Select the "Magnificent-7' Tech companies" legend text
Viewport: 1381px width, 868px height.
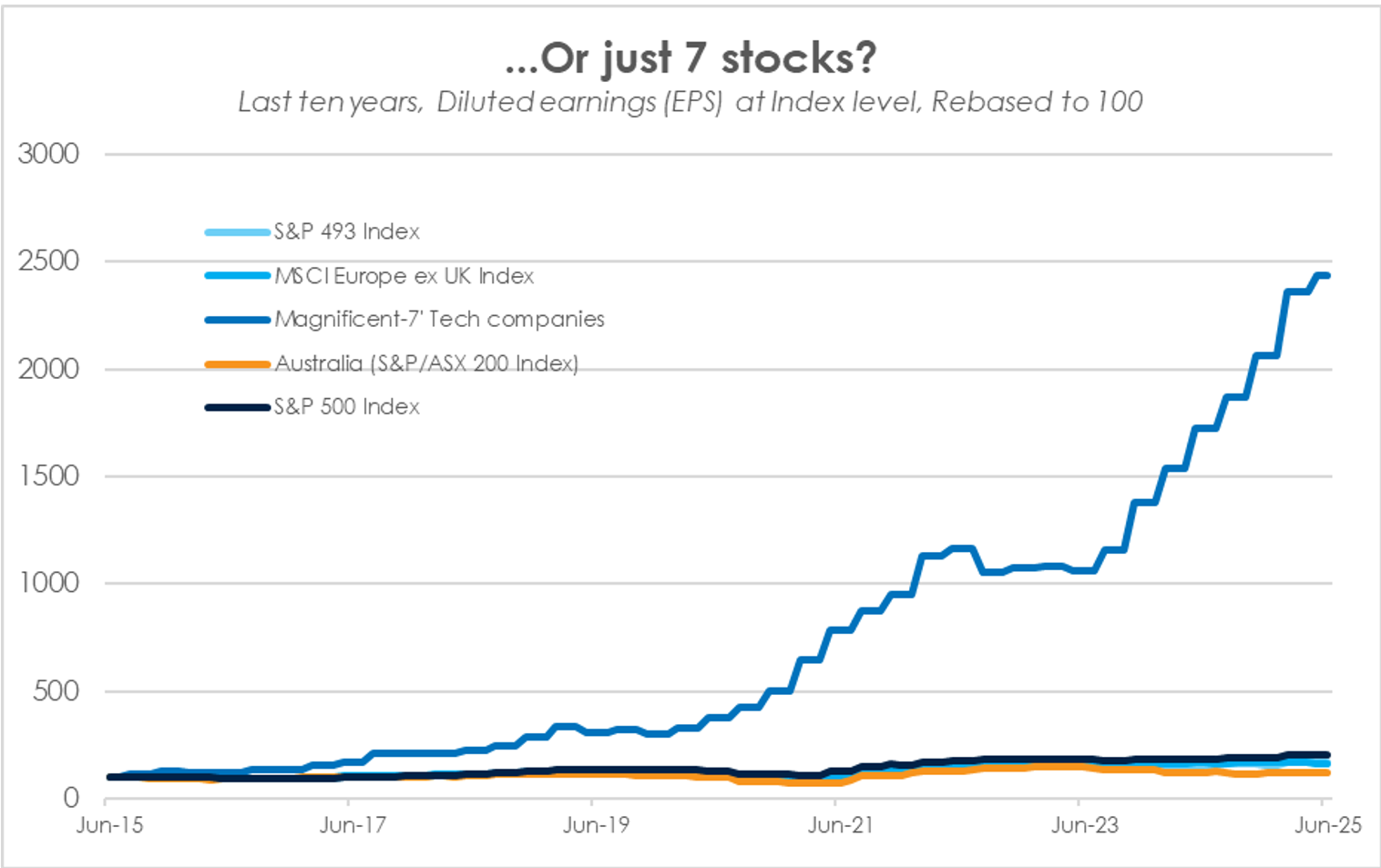440,319
